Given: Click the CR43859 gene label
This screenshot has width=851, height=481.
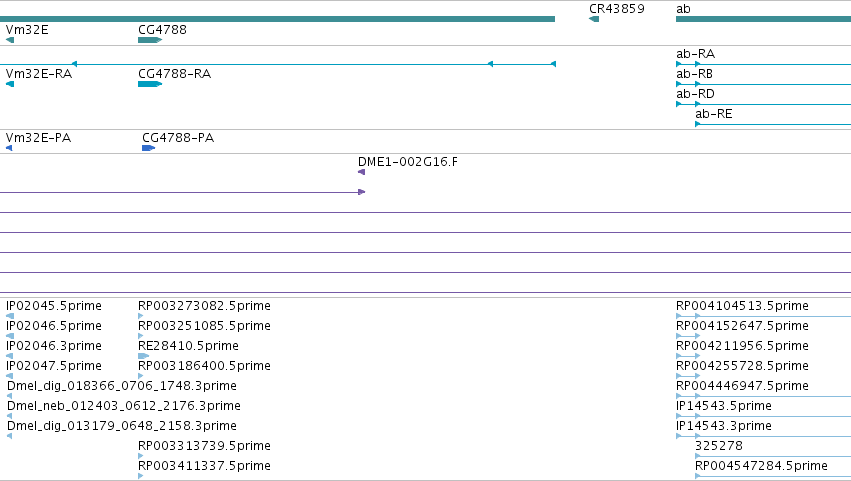Looking at the screenshot, I should (x=617, y=9).
